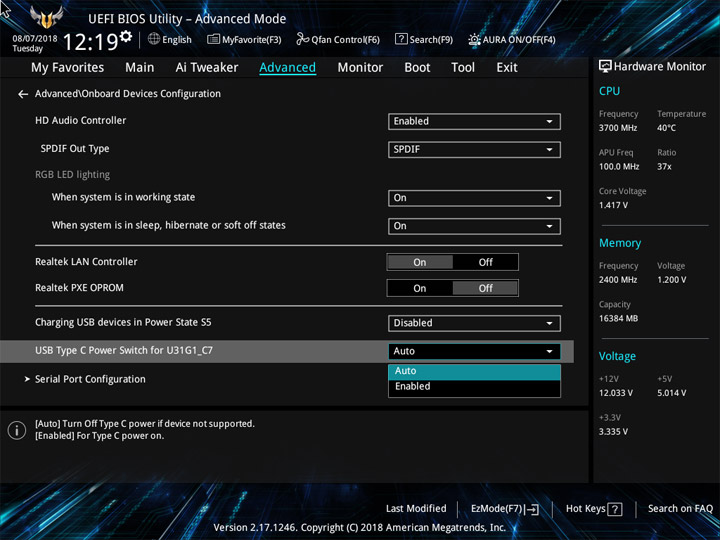Screen dimensions: 720x540
Task: Click Core Voltage value 1.417 V
Action: click(613, 205)
